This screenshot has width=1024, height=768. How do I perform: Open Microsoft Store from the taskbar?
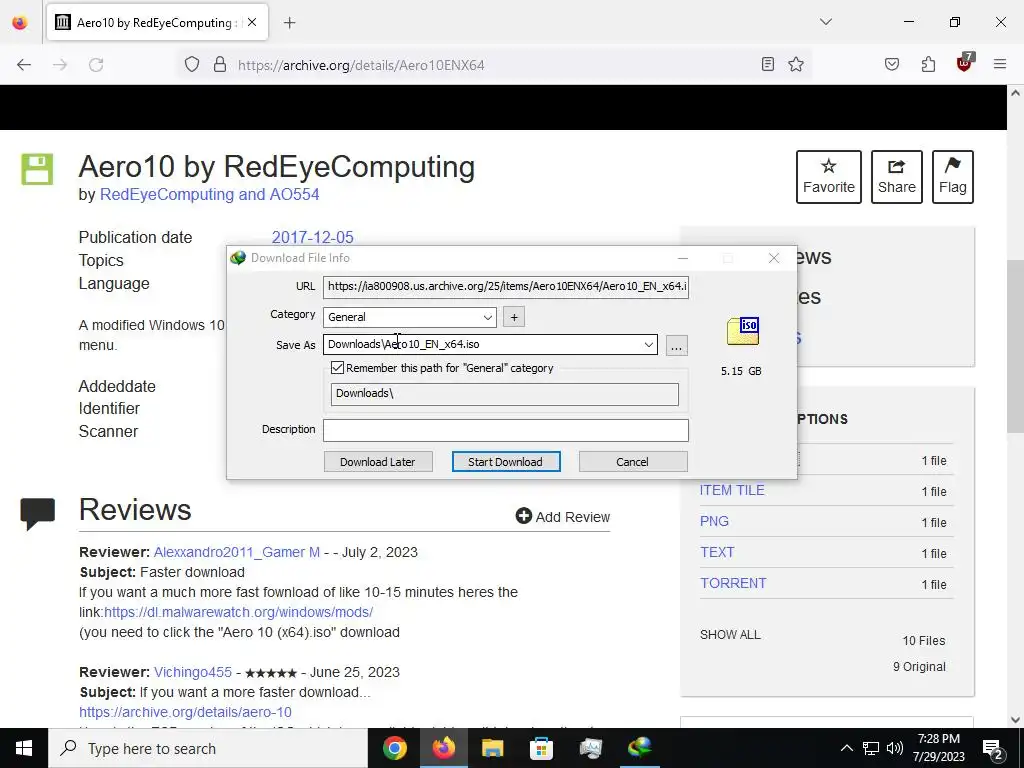pos(541,748)
